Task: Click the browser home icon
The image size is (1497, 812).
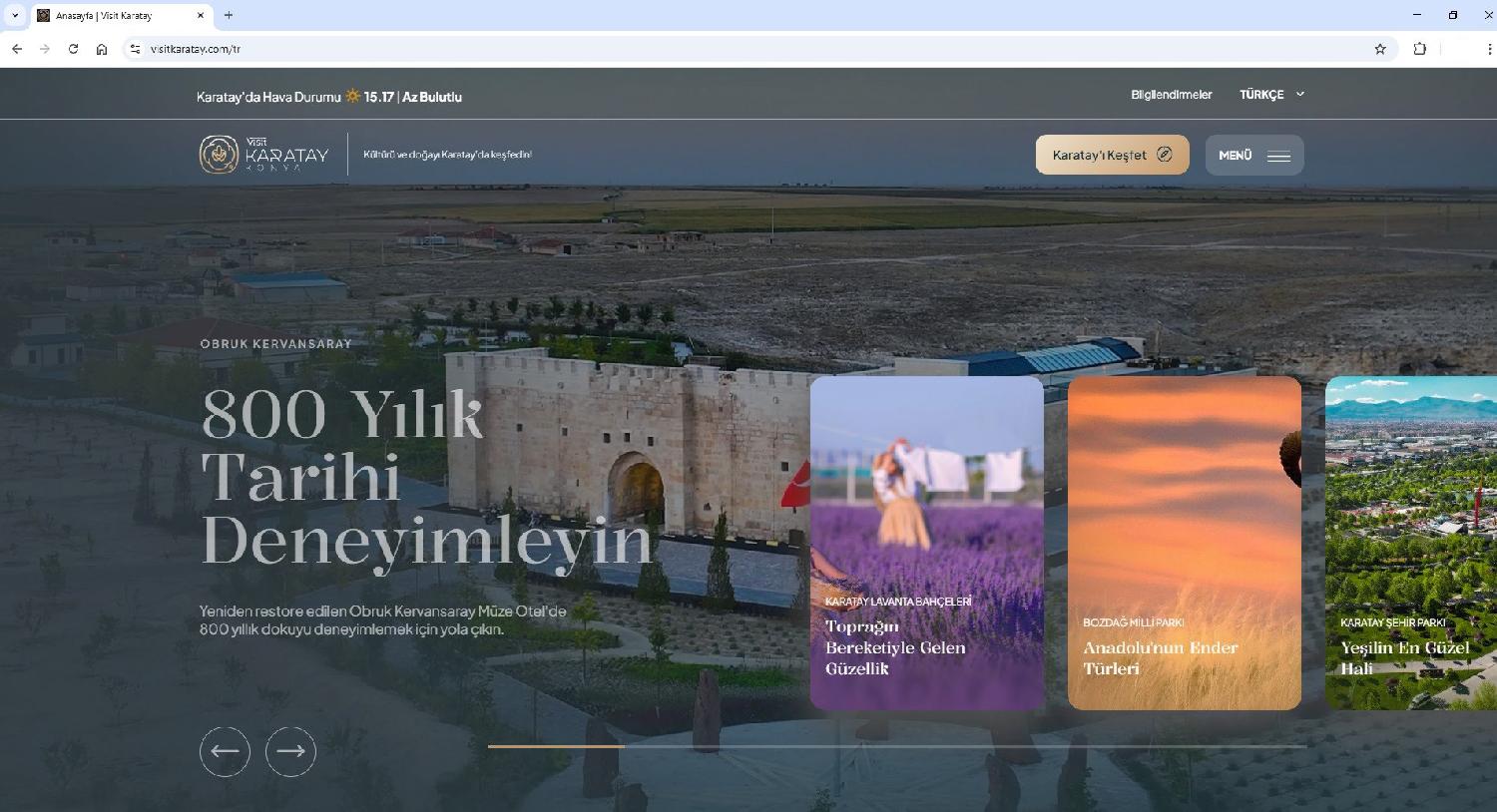Action: point(102,49)
